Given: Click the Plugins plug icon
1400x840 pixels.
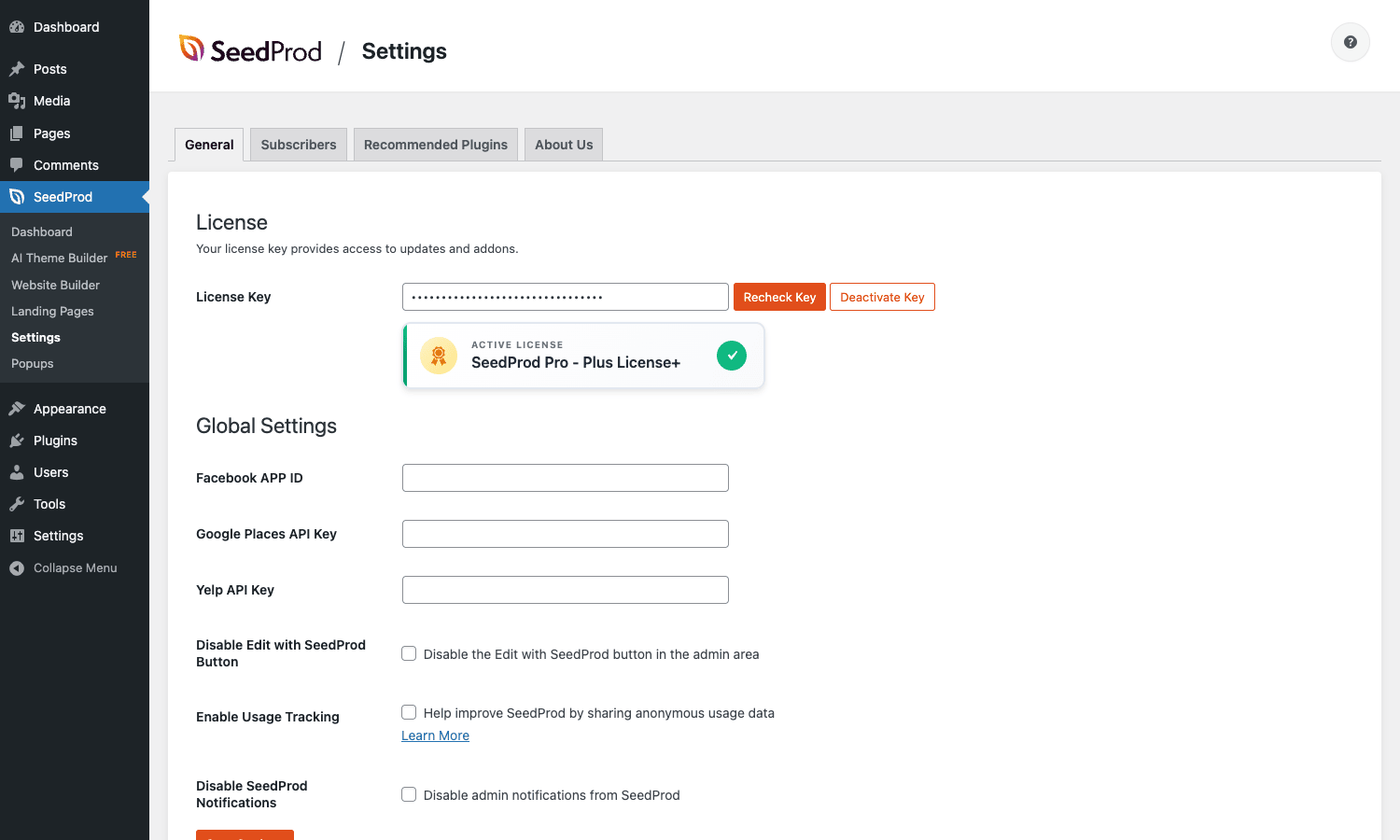Looking at the screenshot, I should coord(17,441).
